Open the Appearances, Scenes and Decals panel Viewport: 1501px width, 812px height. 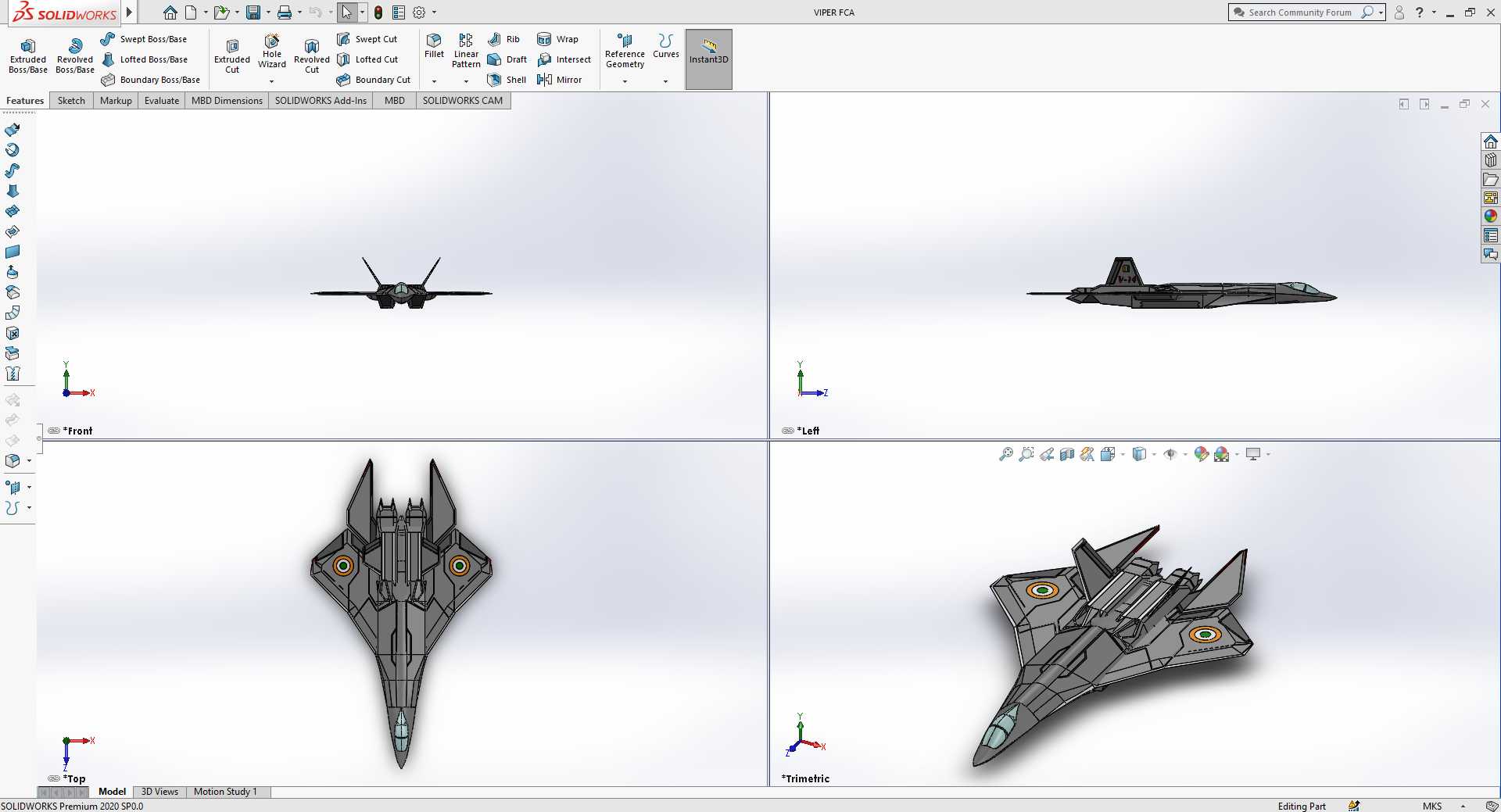click(x=1491, y=216)
